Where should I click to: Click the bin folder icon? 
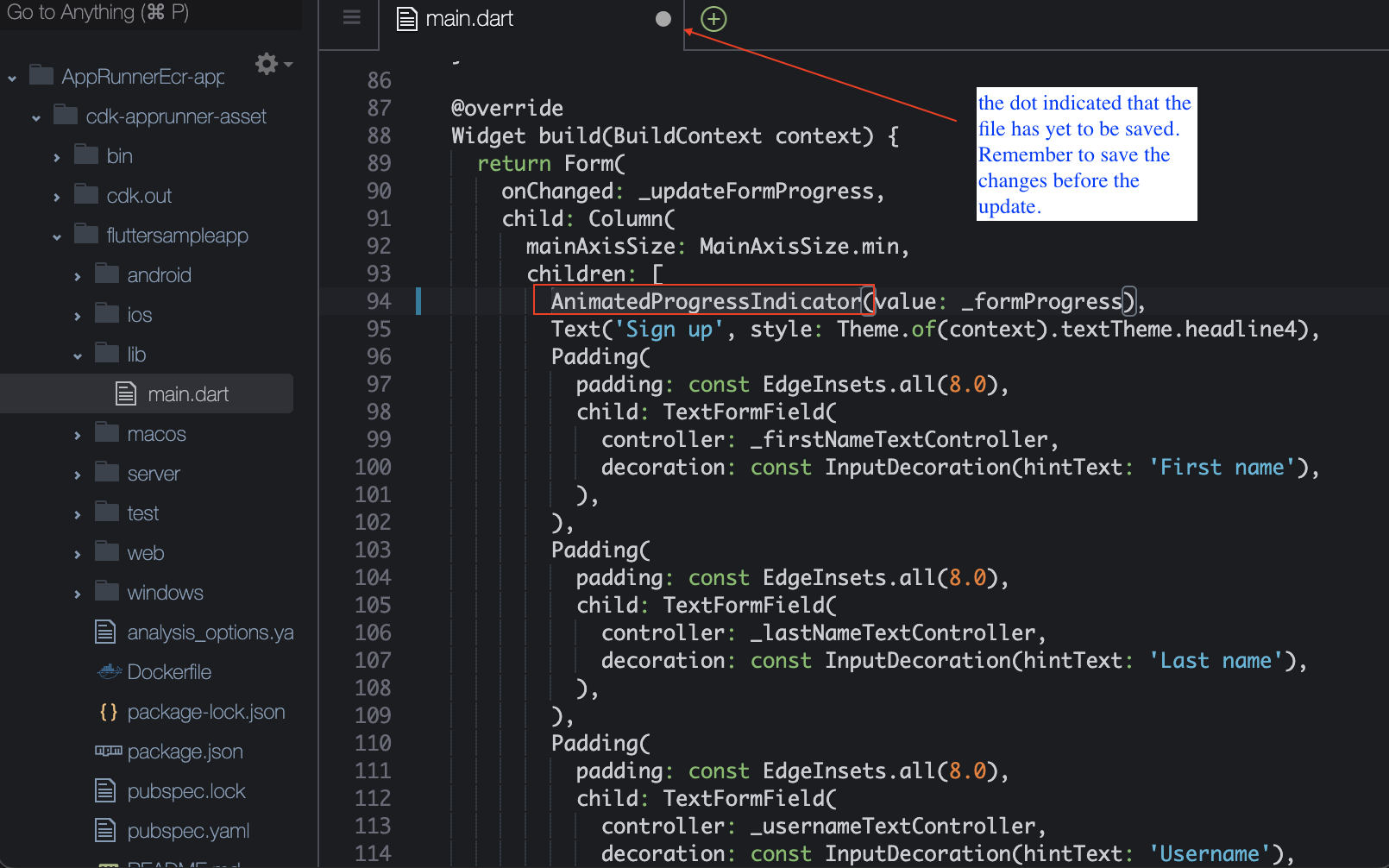coord(86,154)
